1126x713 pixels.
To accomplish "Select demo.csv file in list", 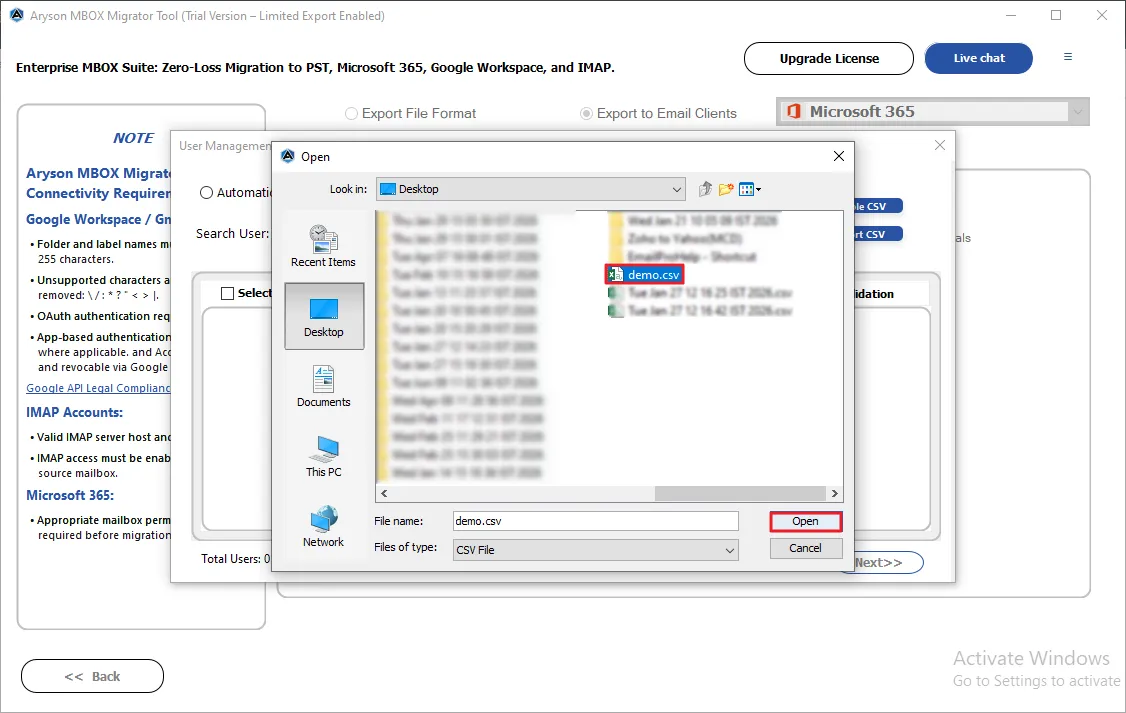I will pyautogui.click(x=644, y=274).
